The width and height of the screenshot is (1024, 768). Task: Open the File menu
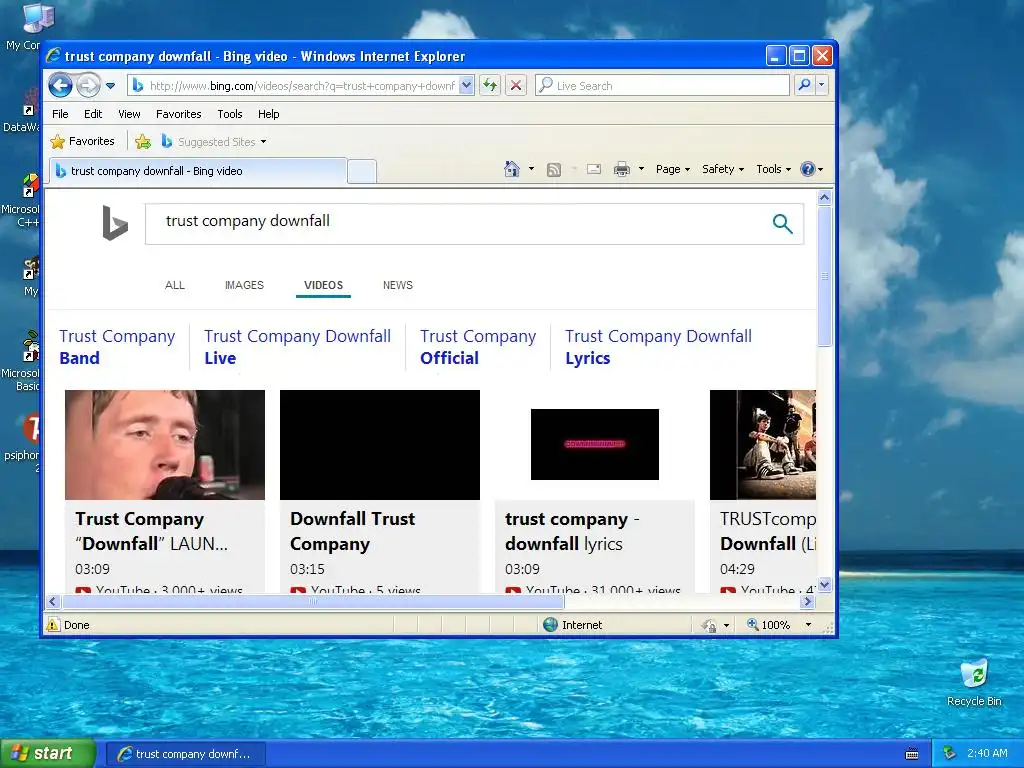[x=60, y=114]
